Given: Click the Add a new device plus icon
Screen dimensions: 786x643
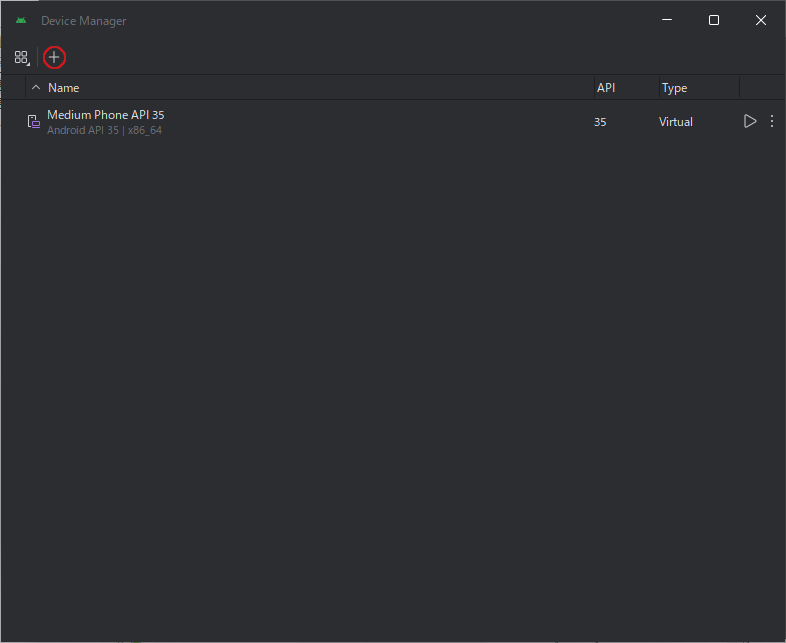Looking at the screenshot, I should pos(54,58).
